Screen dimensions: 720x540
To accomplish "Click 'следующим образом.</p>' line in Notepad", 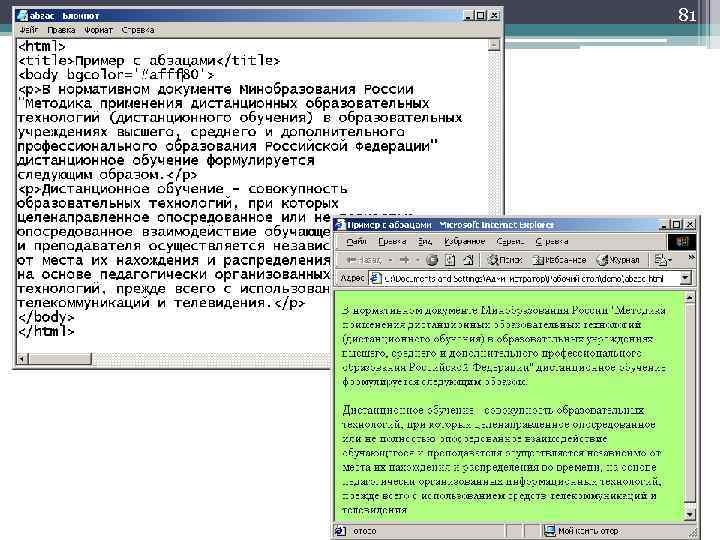I will pos(107,174).
